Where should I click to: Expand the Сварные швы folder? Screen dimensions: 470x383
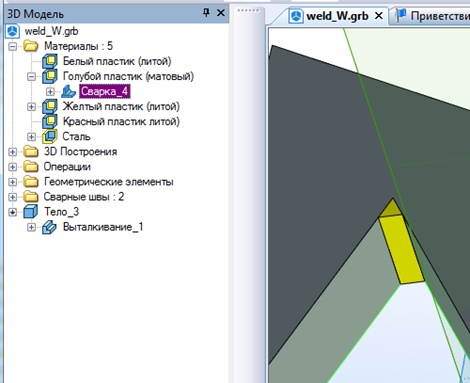click(x=12, y=197)
